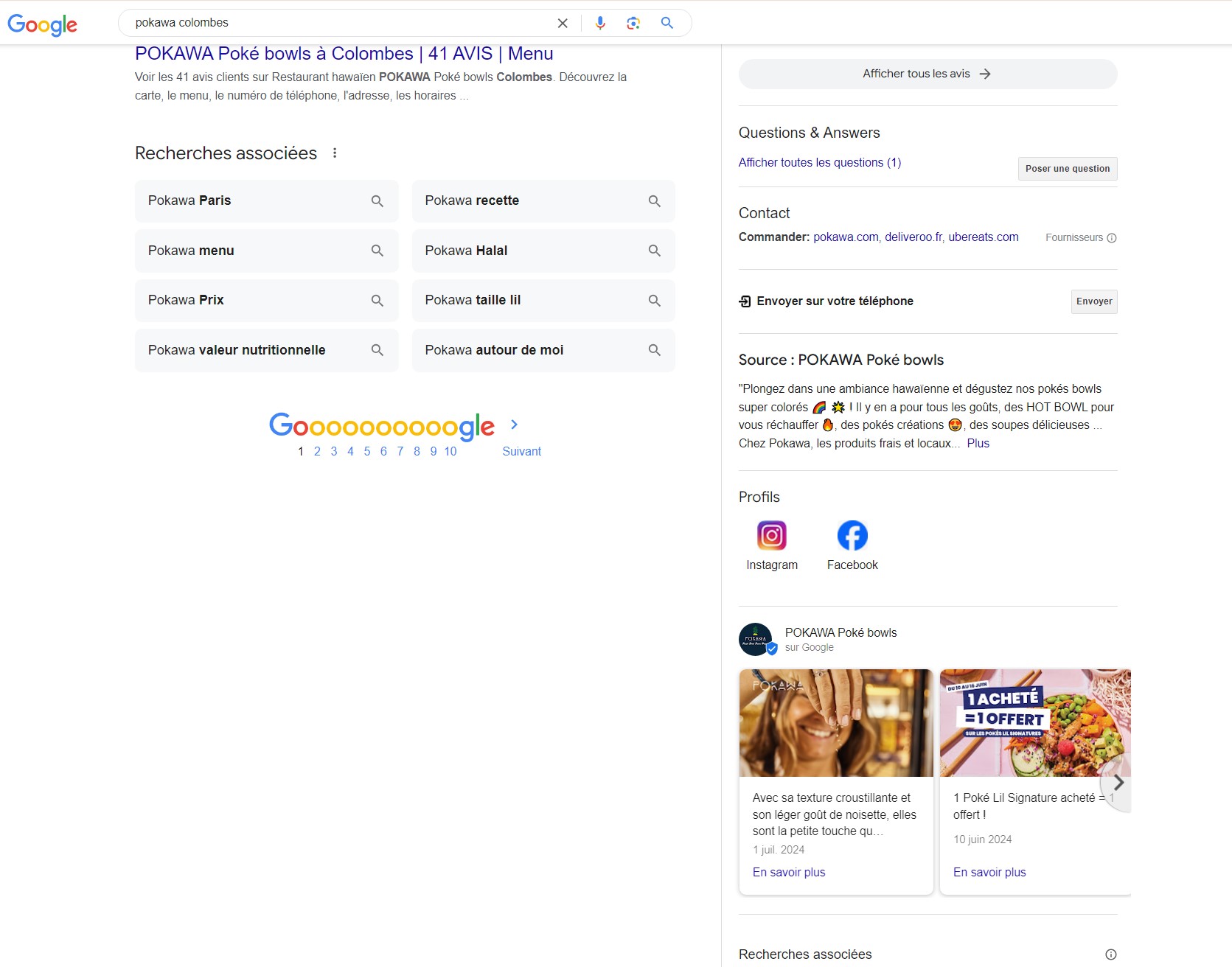Search related term Pokawa menu

click(266, 251)
